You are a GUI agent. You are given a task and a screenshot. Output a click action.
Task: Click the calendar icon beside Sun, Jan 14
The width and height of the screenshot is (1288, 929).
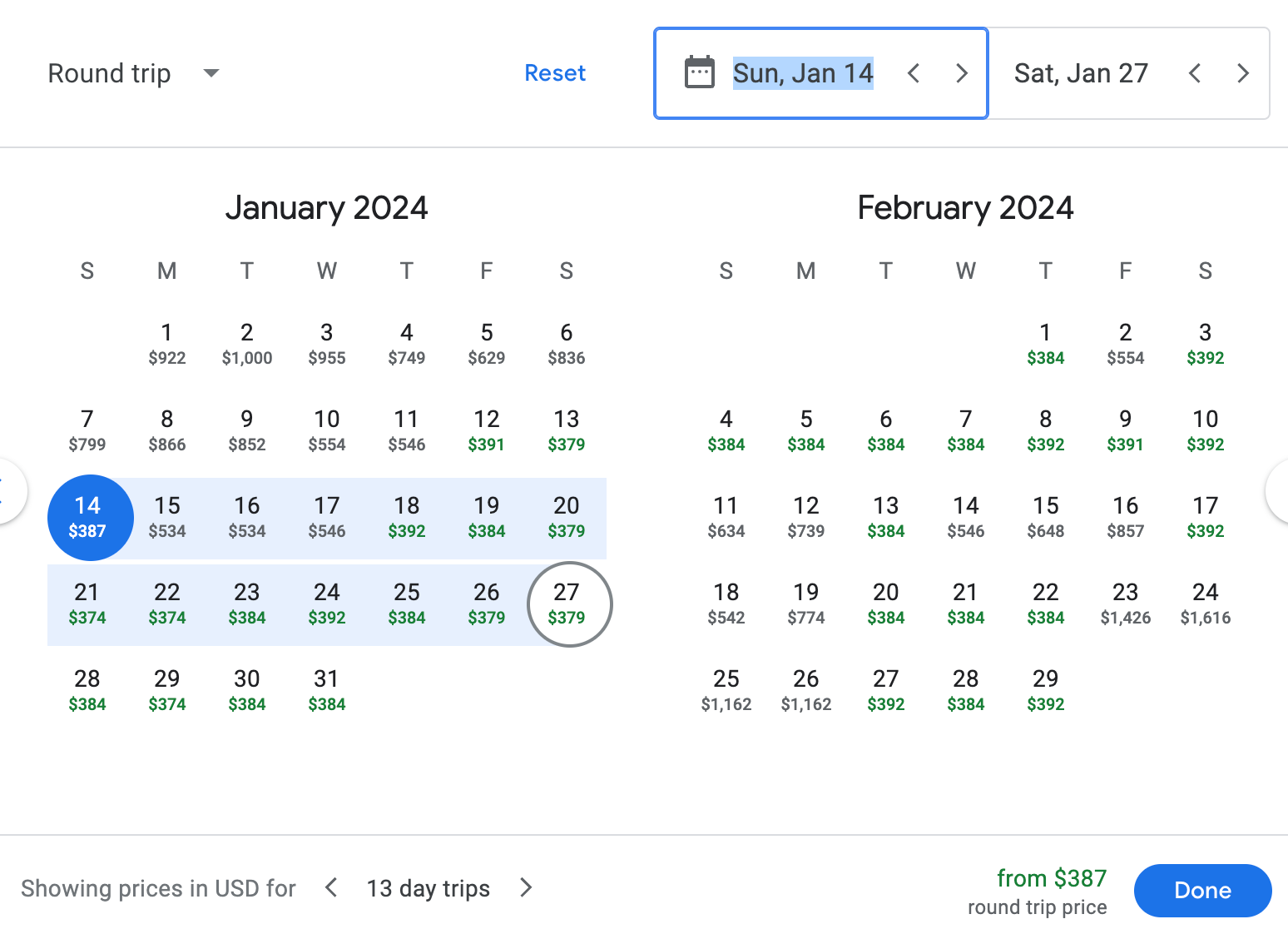pos(701,72)
